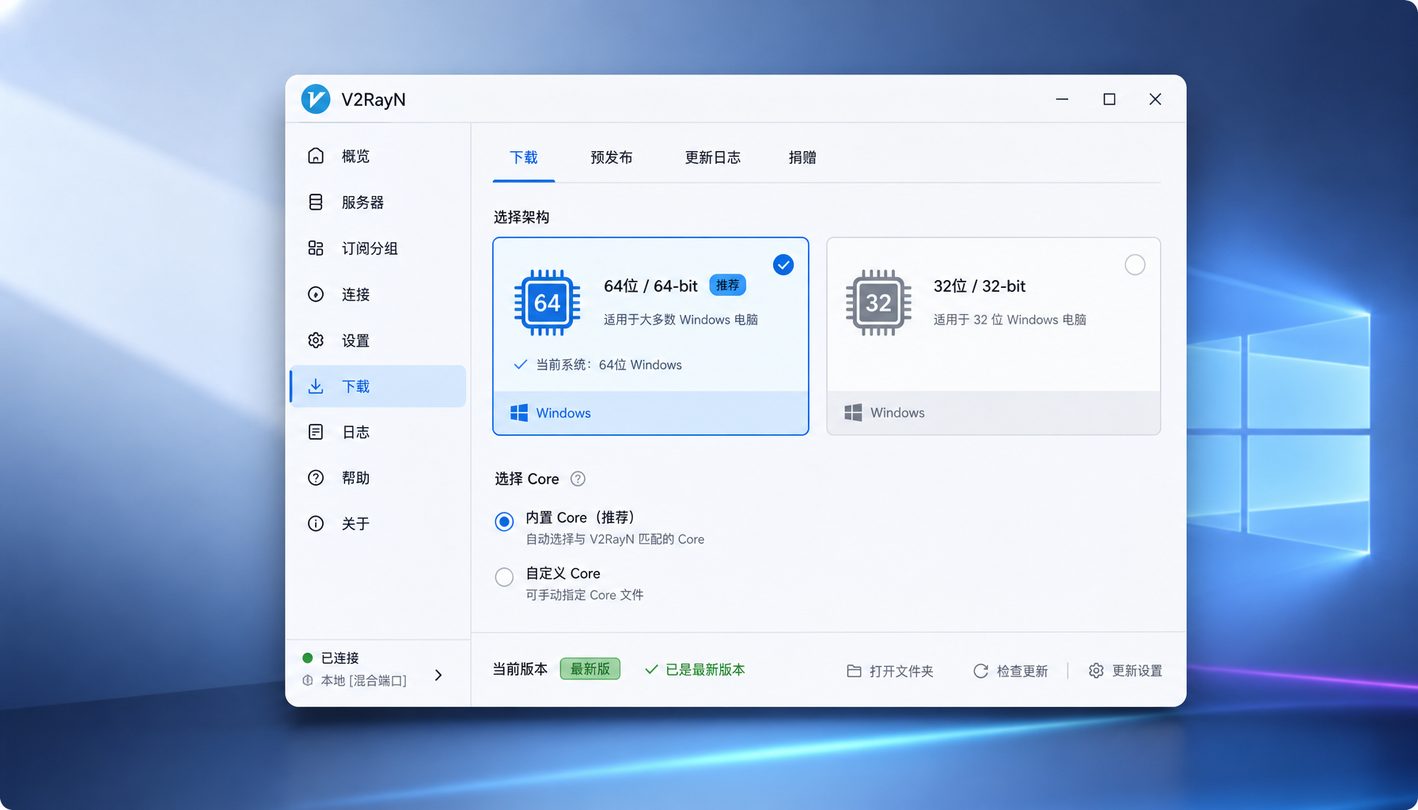
Task: Click 可手动指定 Core 文件 text
Action: 585,595
